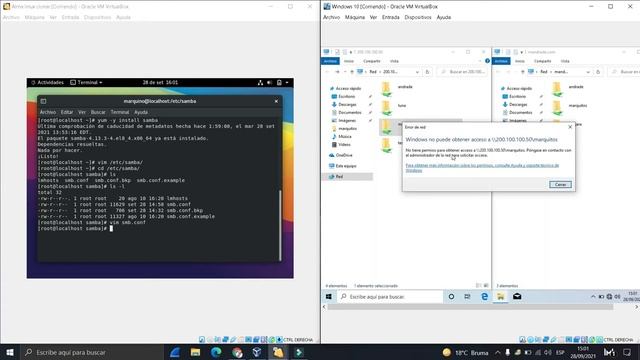Click the search box Buscar en 200.100 in Explorer
The image size is (640, 360).
[462, 72]
